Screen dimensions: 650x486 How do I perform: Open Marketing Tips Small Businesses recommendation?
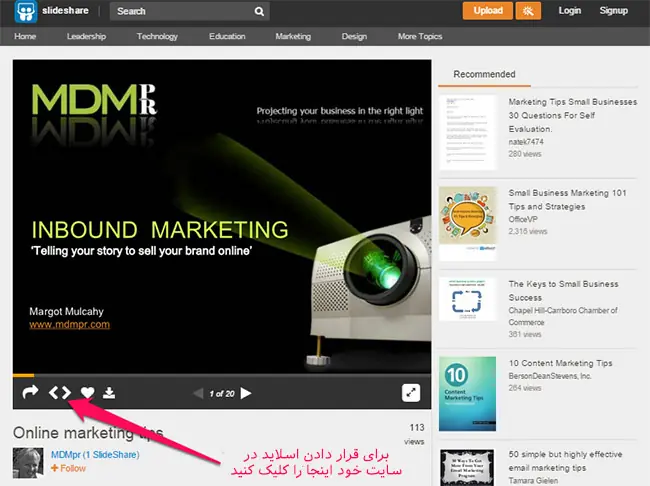(572, 115)
